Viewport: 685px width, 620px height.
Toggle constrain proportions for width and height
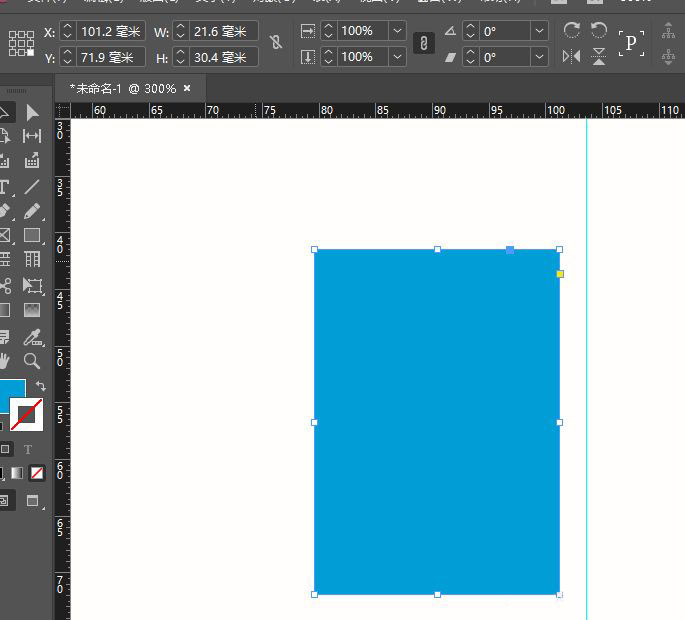click(x=276, y=43)
